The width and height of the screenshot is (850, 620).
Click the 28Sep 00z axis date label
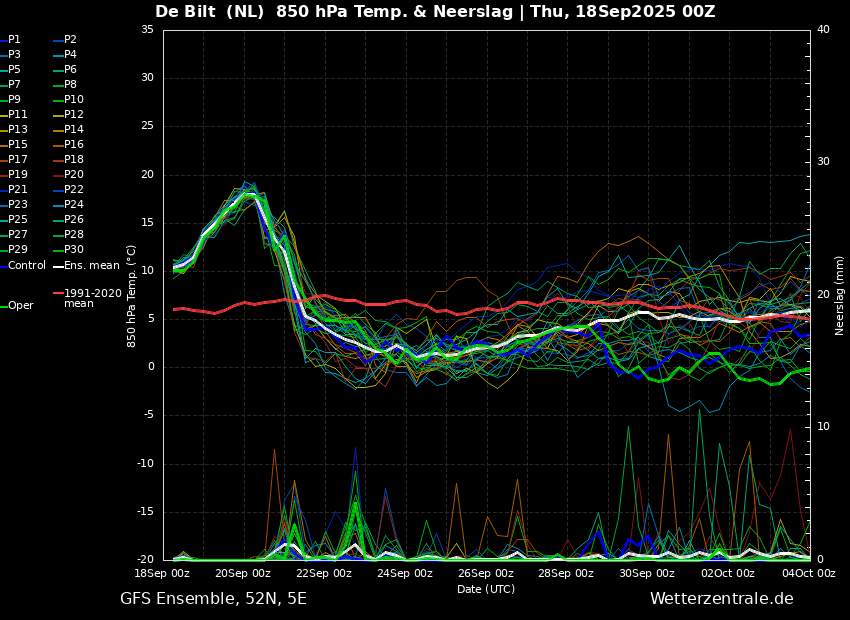[567, 573]
